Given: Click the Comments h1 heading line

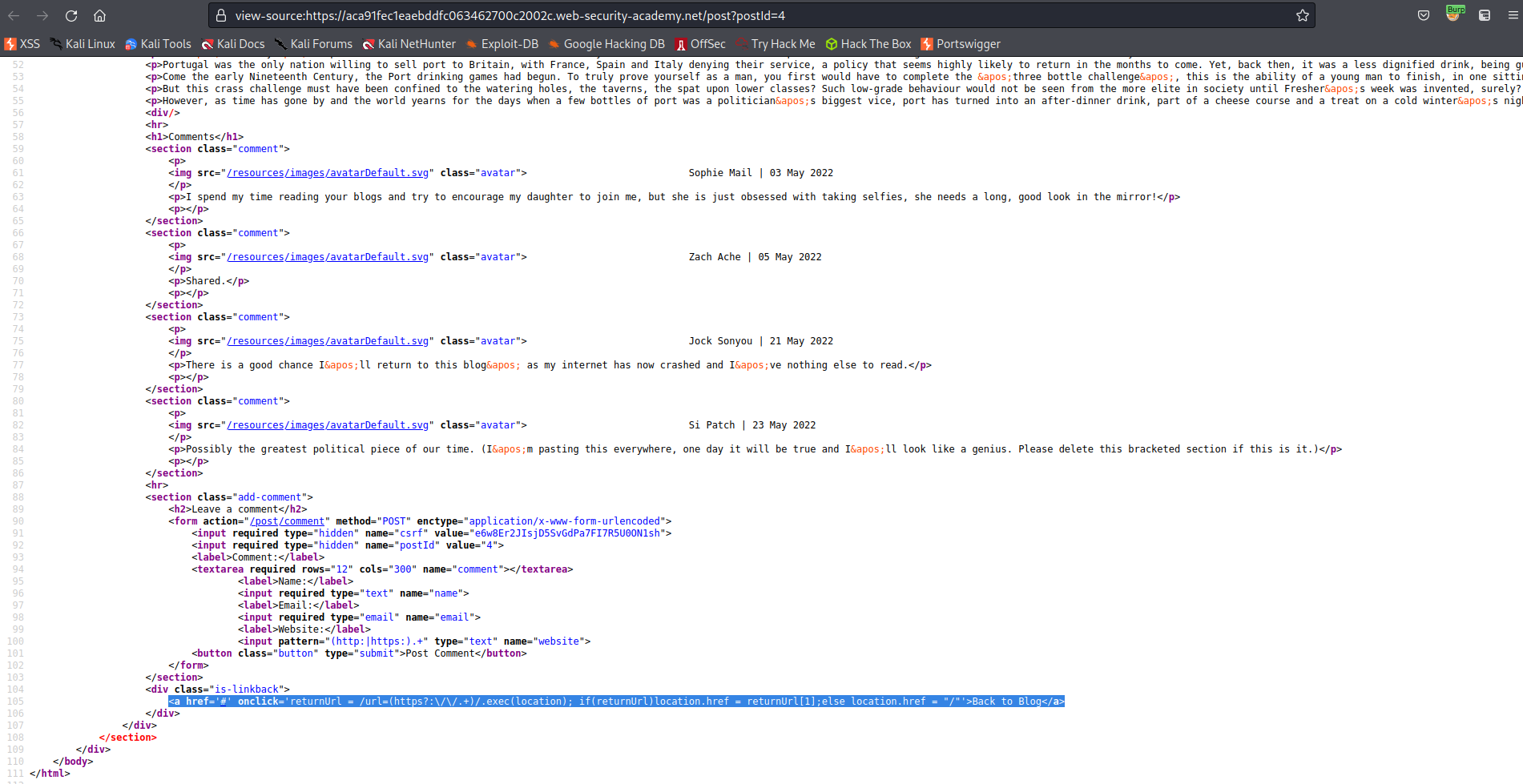Looking at the screenshot, I should click(195, 137).
